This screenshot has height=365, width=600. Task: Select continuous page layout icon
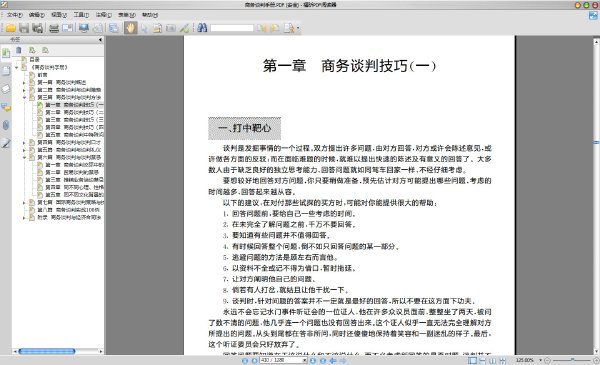click(x=482, y=360)
